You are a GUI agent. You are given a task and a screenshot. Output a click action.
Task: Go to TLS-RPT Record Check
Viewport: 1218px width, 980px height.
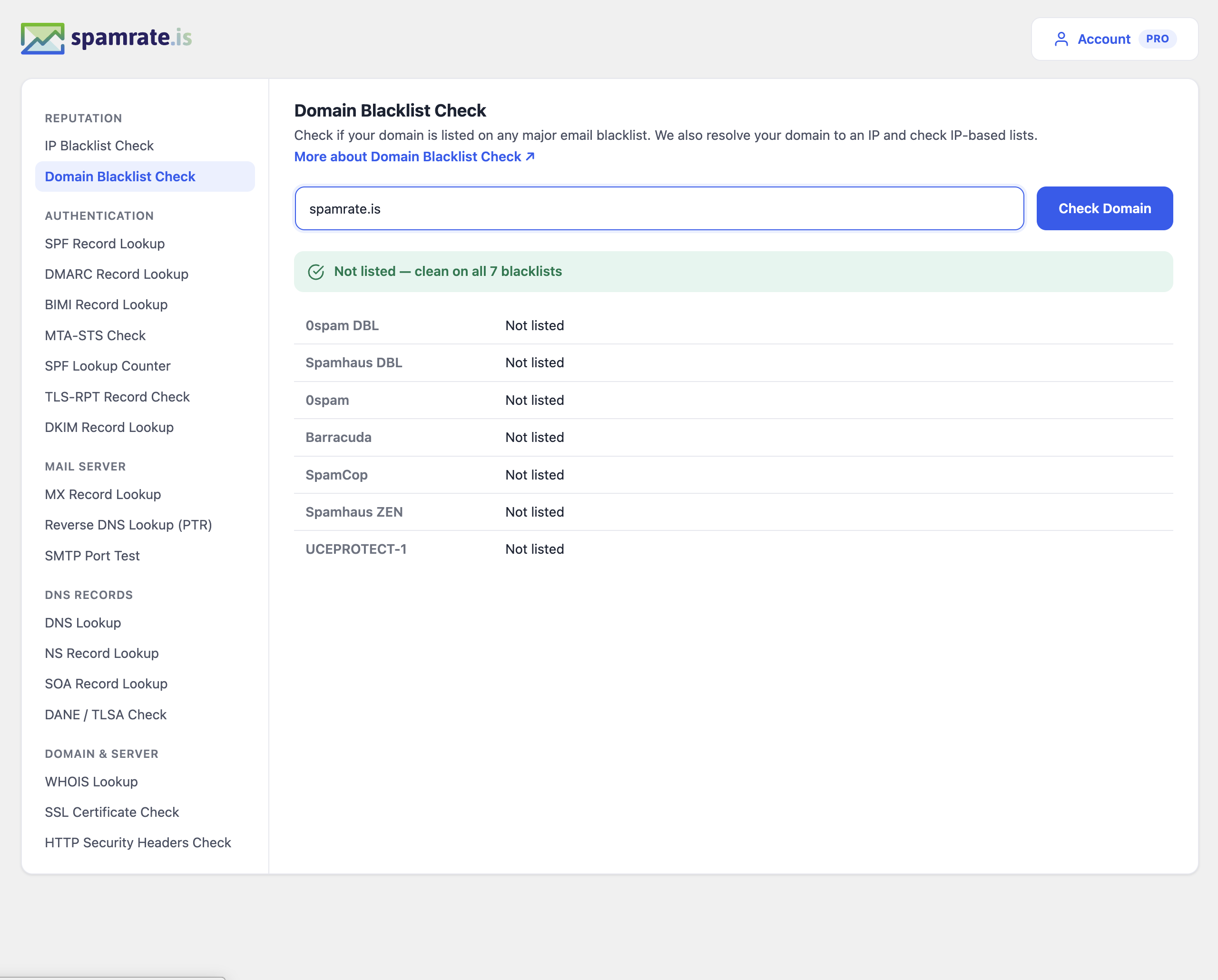click(117, 396)
